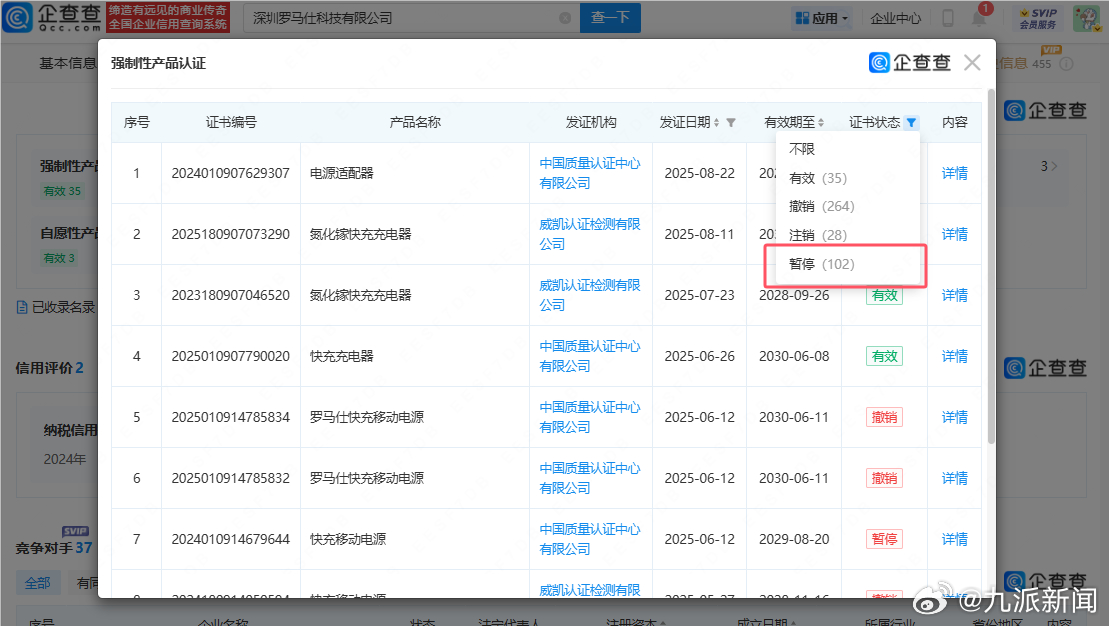The height and width of the screenshot is (626, 1109).
Task: Open 详情 for row 4 快充充电器
Action: [x=955, y=356]
